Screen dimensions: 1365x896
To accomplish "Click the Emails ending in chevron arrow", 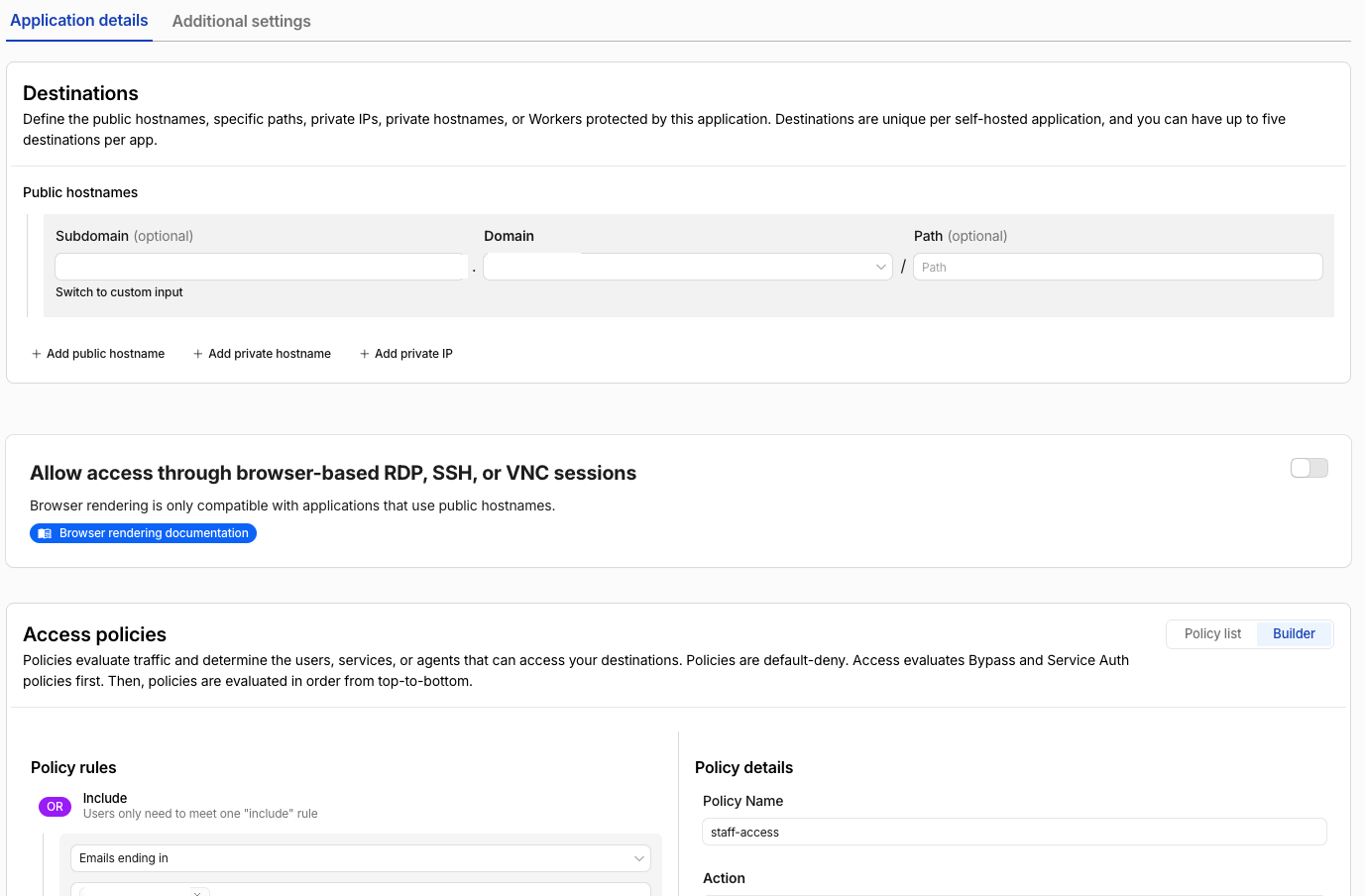I will [x=639, y=858].
